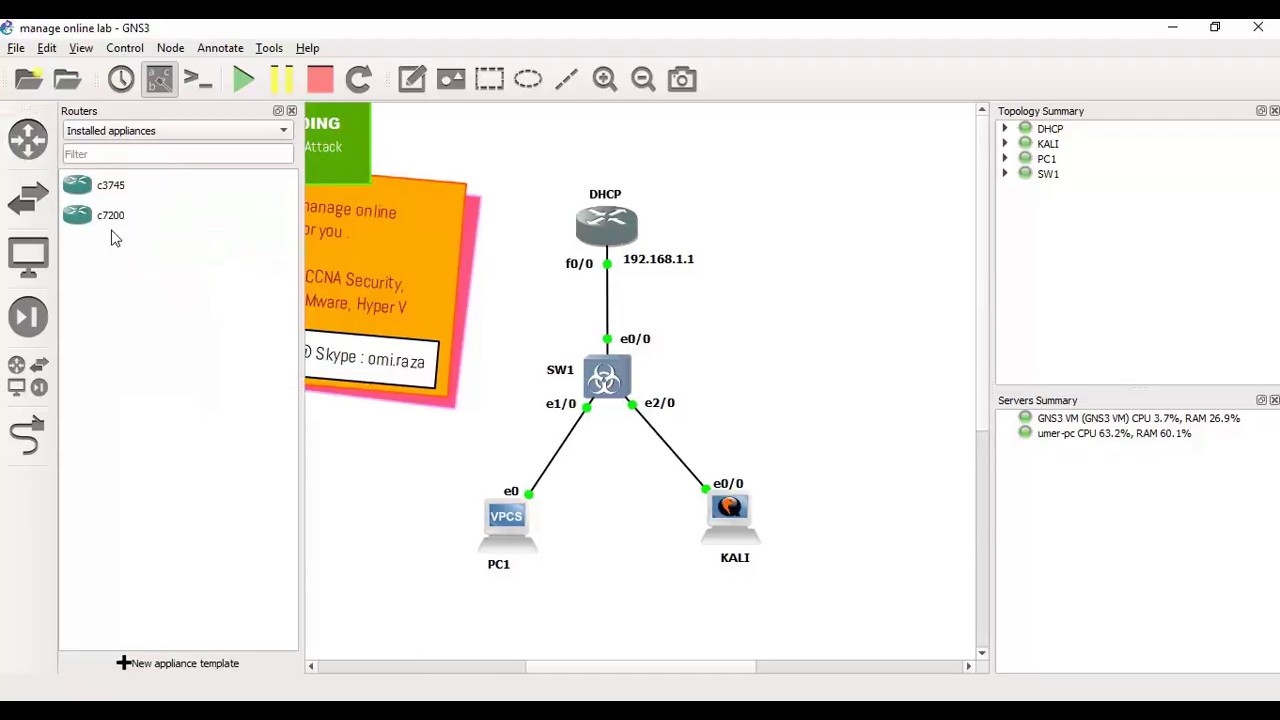Image resolution: width=1280 pixels, height=720 pixels.
Task: Open the Control menu
Action: (125, 48)
